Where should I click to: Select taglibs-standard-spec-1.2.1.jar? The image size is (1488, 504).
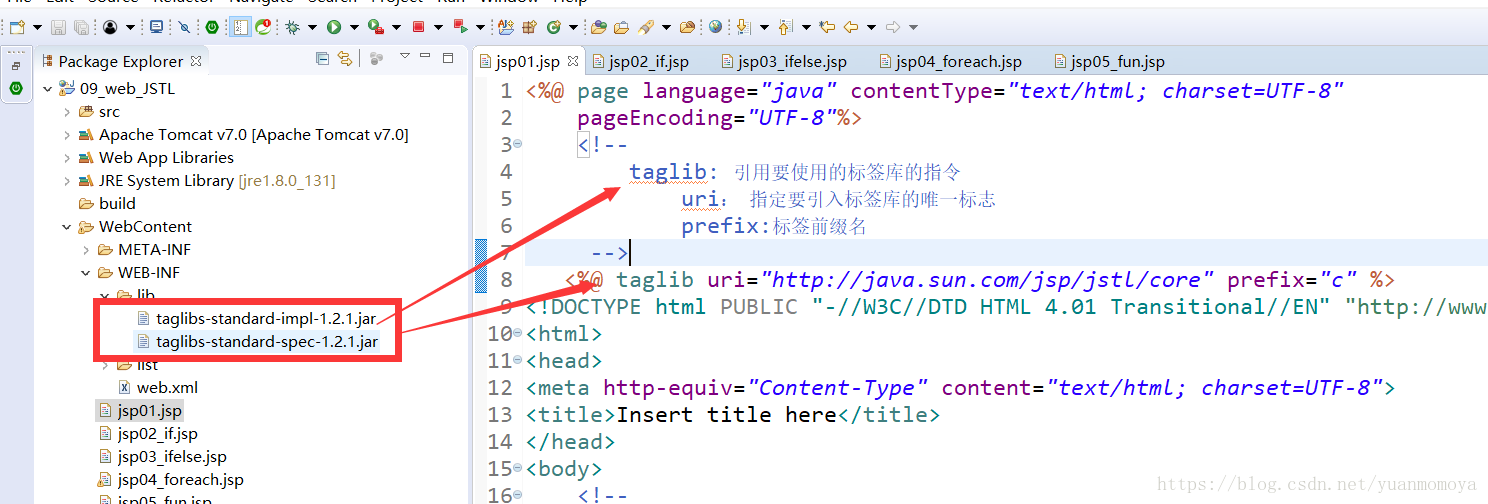[257, 342]
